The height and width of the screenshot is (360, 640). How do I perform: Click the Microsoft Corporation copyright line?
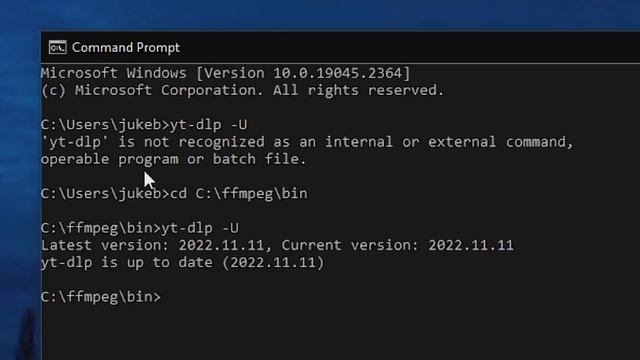[x=242, y=90]
